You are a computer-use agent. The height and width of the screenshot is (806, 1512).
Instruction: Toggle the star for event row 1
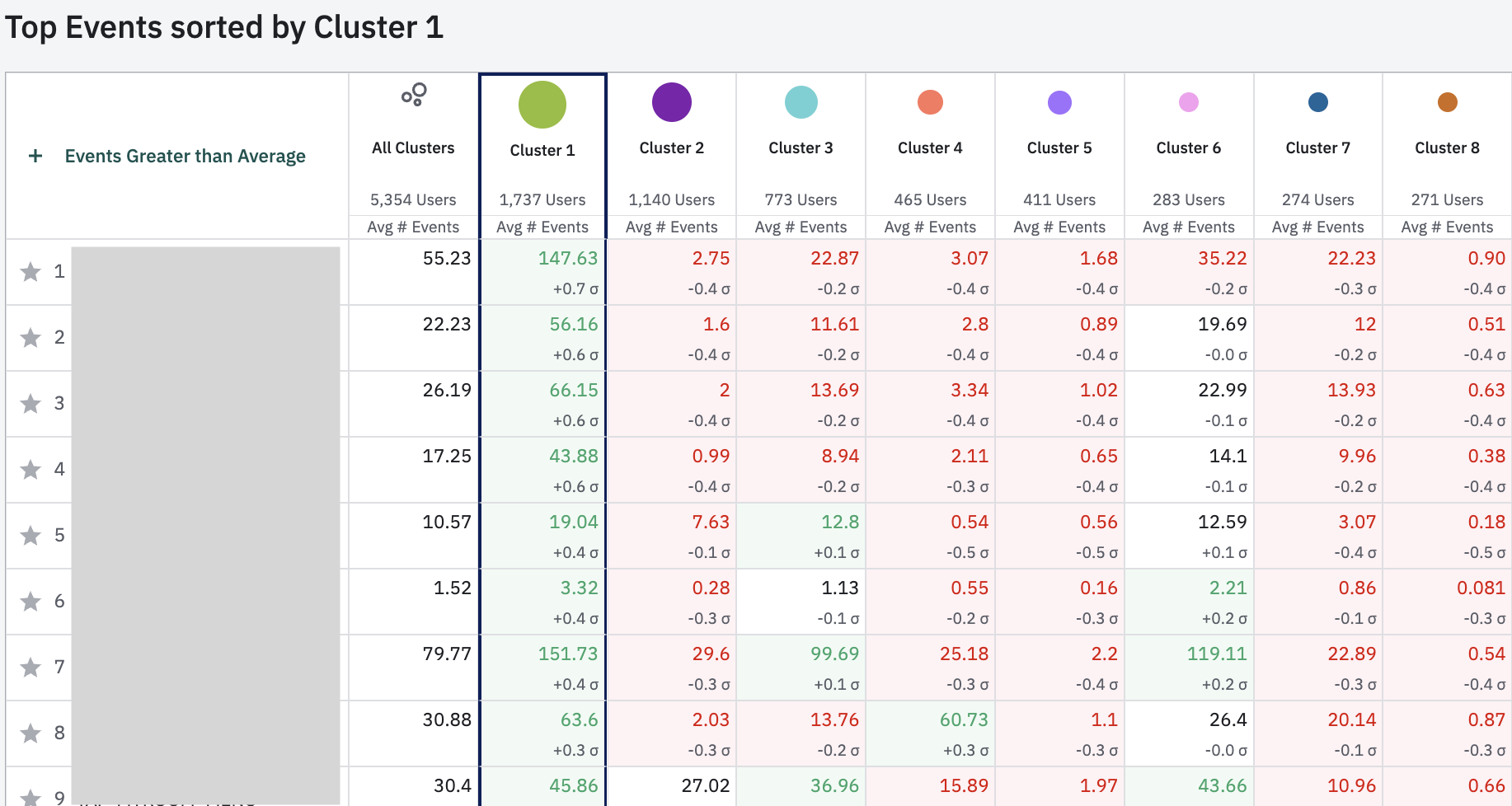coord(31,272)
